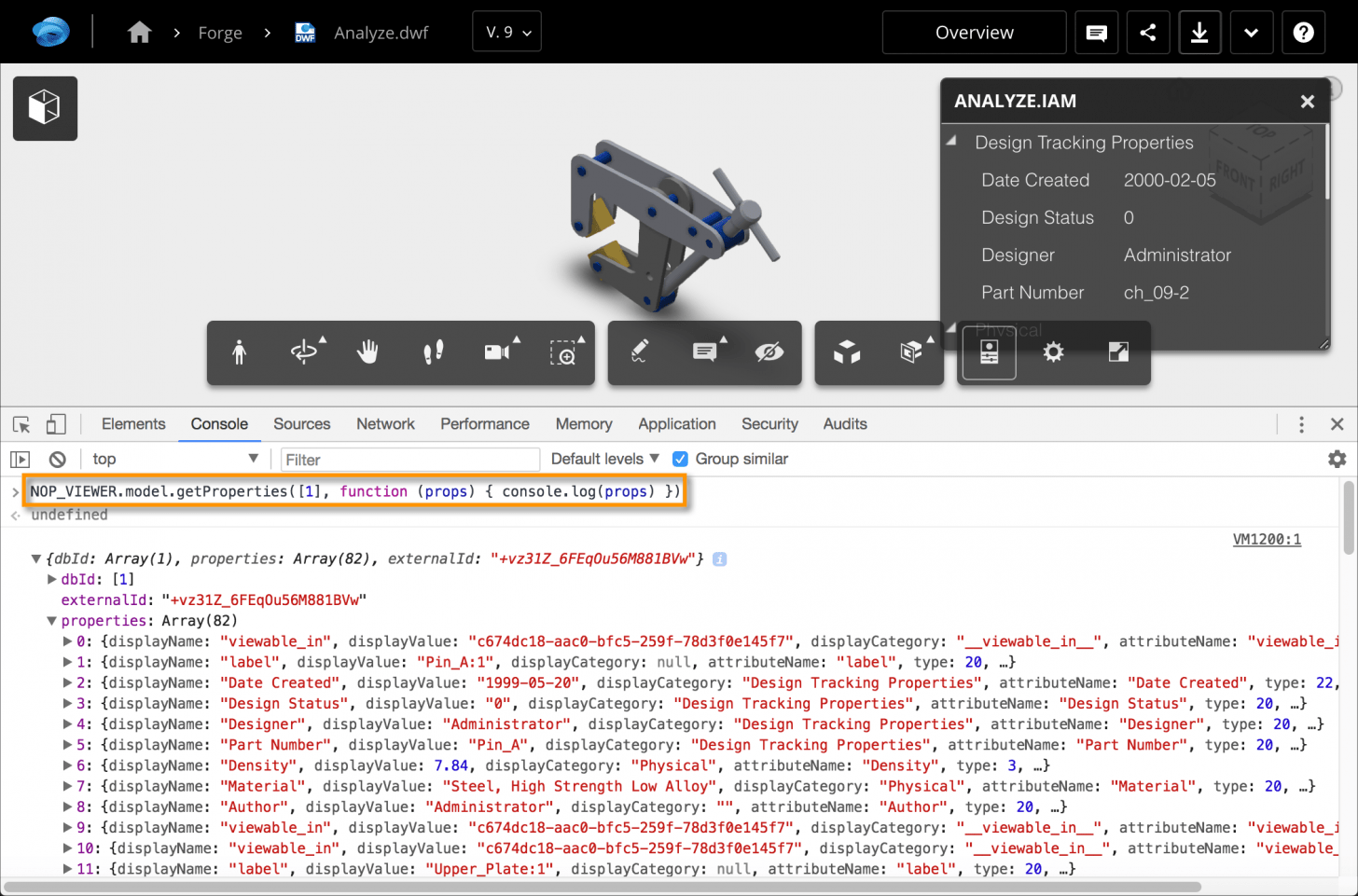The image size is (1358, 896).
Task: Click the horizontal console scrollbar
Action: pos(603,887)
